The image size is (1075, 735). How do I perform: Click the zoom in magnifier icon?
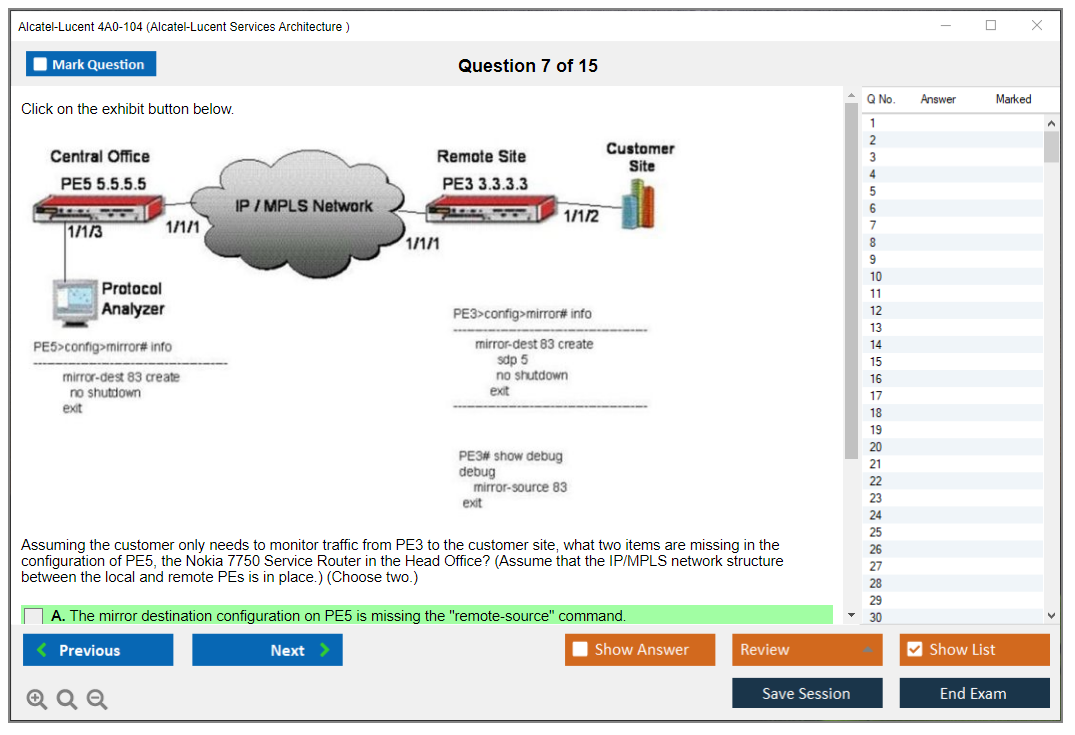(37, 700)
